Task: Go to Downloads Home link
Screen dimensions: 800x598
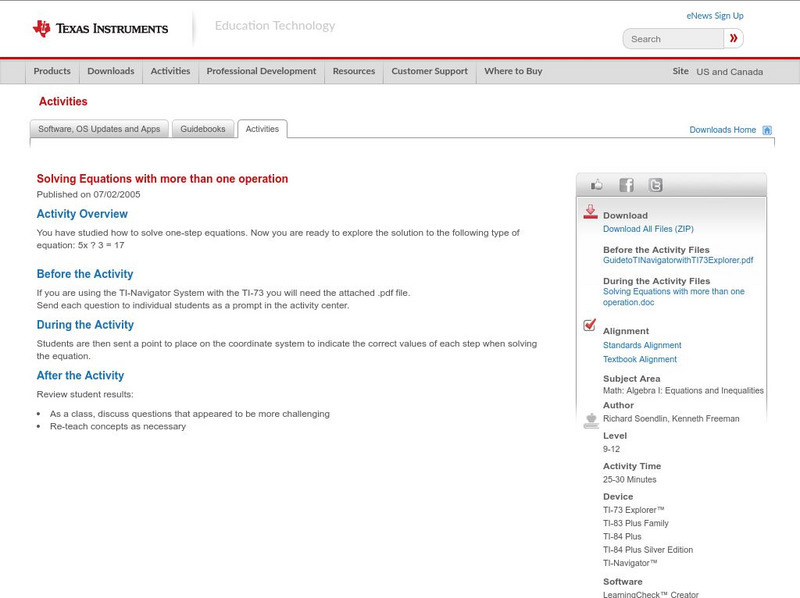Action: 722,130
